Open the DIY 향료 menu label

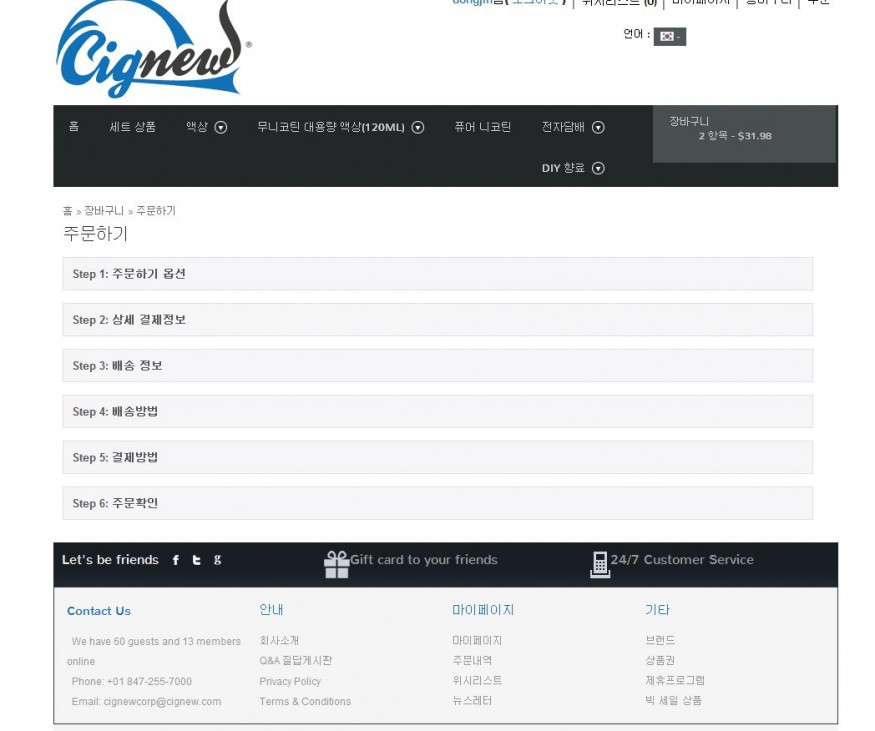coord(563,168)
